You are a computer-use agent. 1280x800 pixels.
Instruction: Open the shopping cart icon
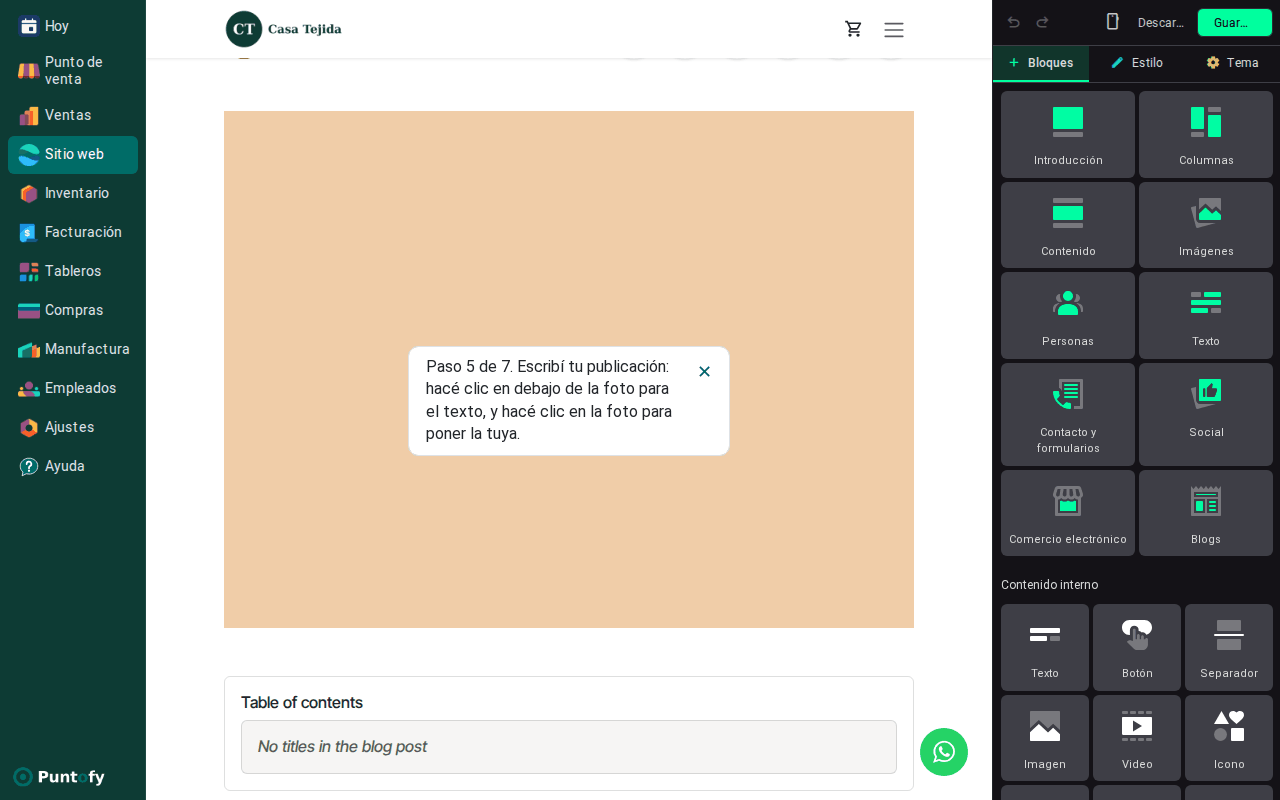[854, 29]
